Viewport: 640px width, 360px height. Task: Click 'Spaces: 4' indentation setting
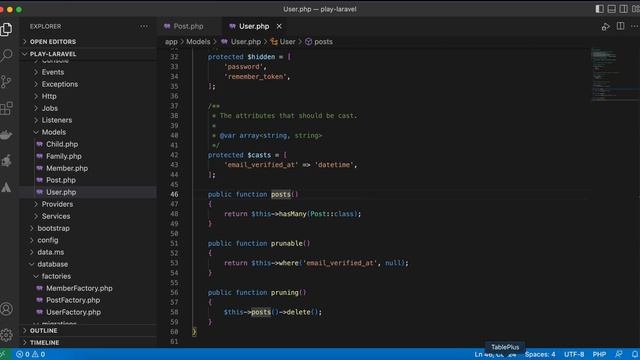tap(540, 354)
